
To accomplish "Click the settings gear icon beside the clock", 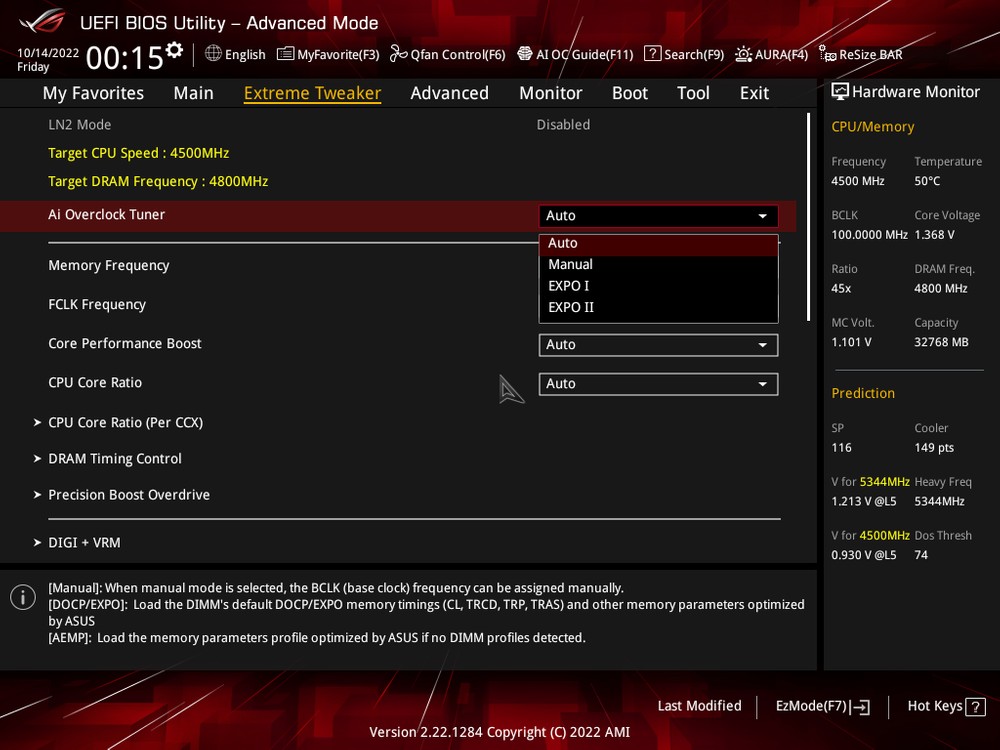I will (175, 49).
